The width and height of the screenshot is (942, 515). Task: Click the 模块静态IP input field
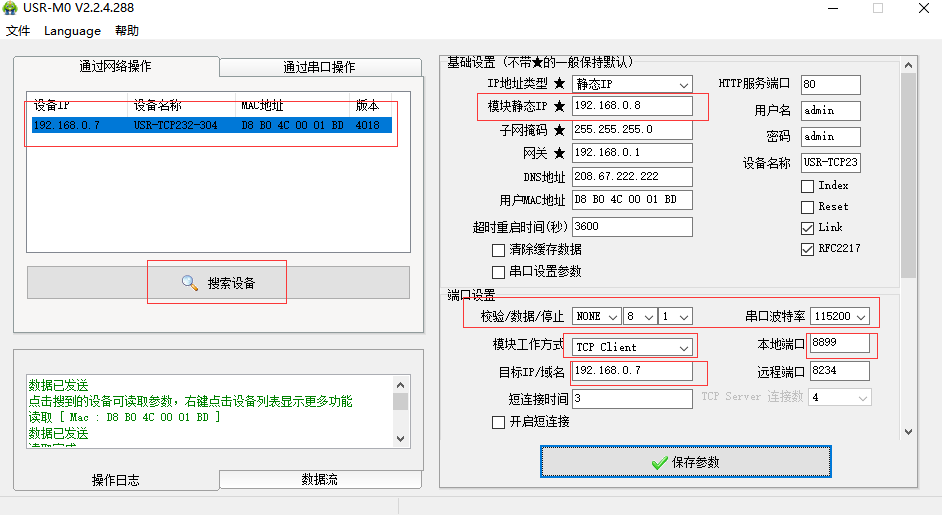pos(630,106)
